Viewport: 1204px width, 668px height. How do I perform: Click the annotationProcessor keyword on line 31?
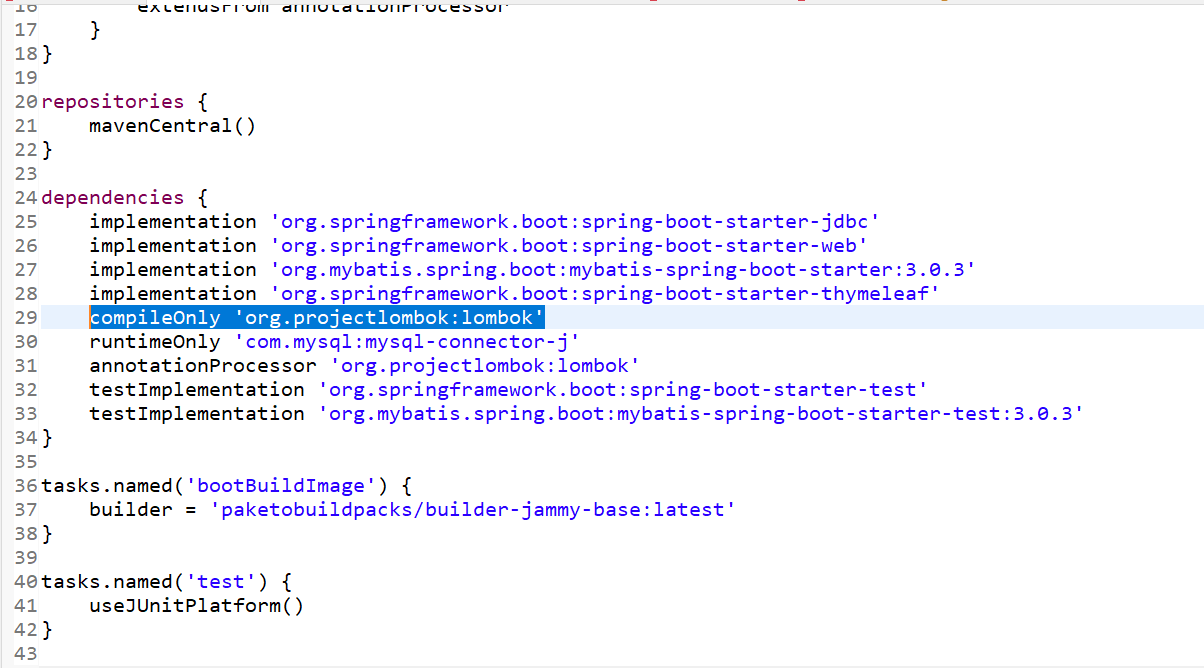pos(203,366)
